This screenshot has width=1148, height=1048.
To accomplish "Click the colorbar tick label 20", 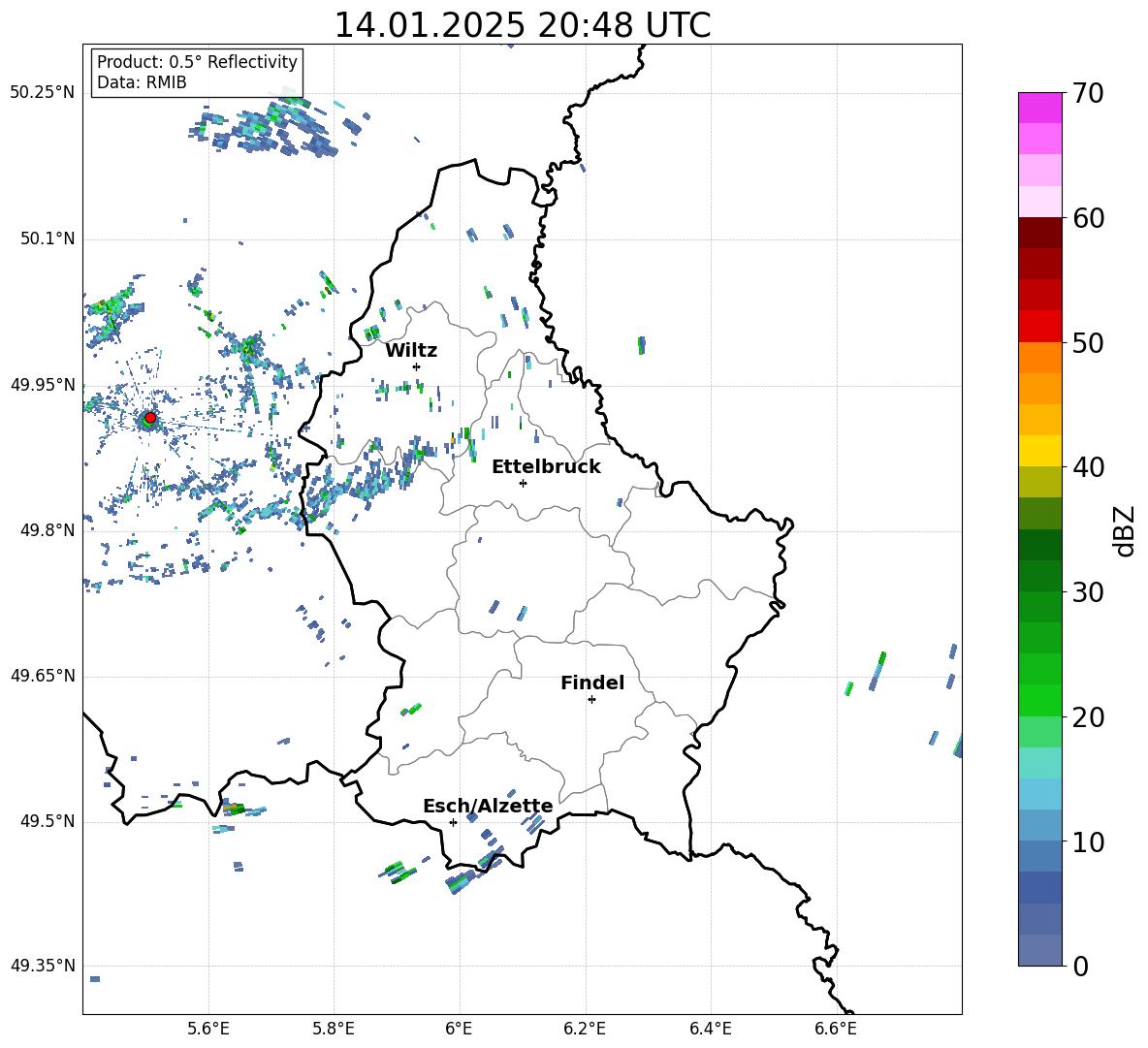I will [1088, 717].
